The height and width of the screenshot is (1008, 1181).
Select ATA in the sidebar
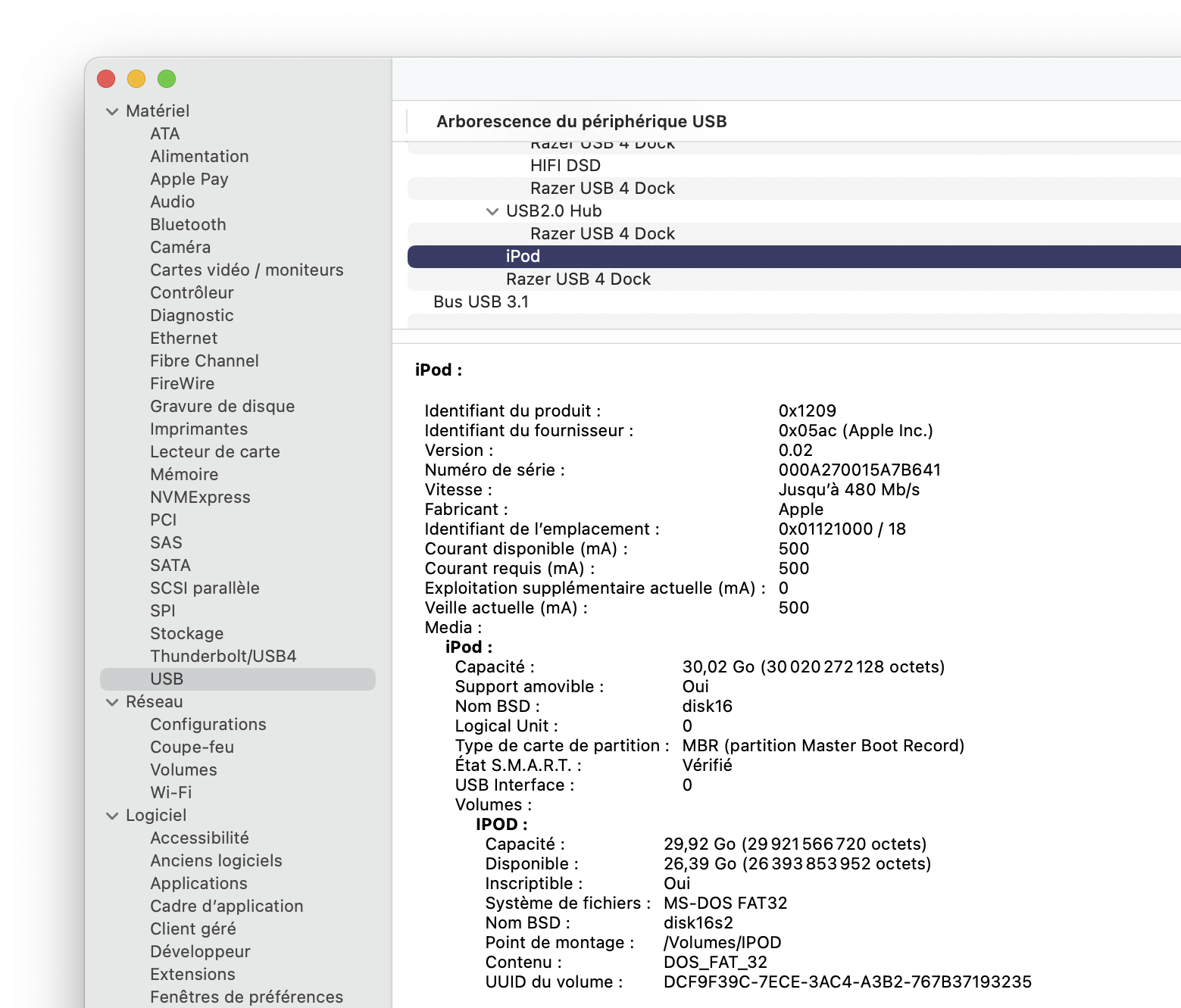coord(165,134)
